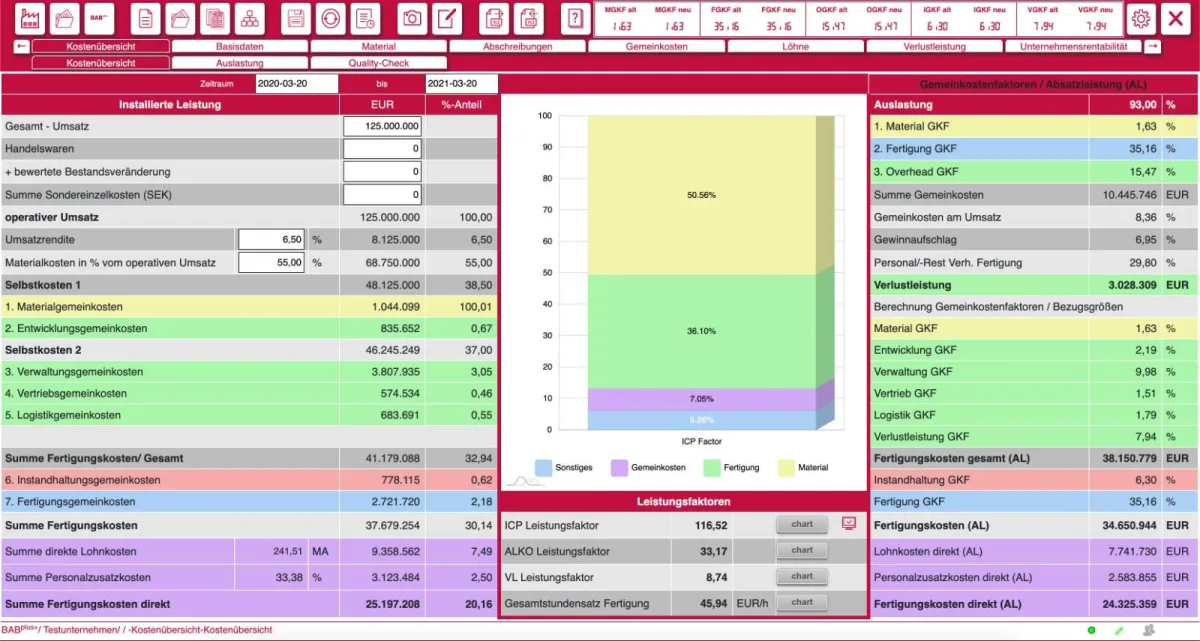
Task: Open the organization chart hierarchy icon
Action: click(x=248, y=18)
